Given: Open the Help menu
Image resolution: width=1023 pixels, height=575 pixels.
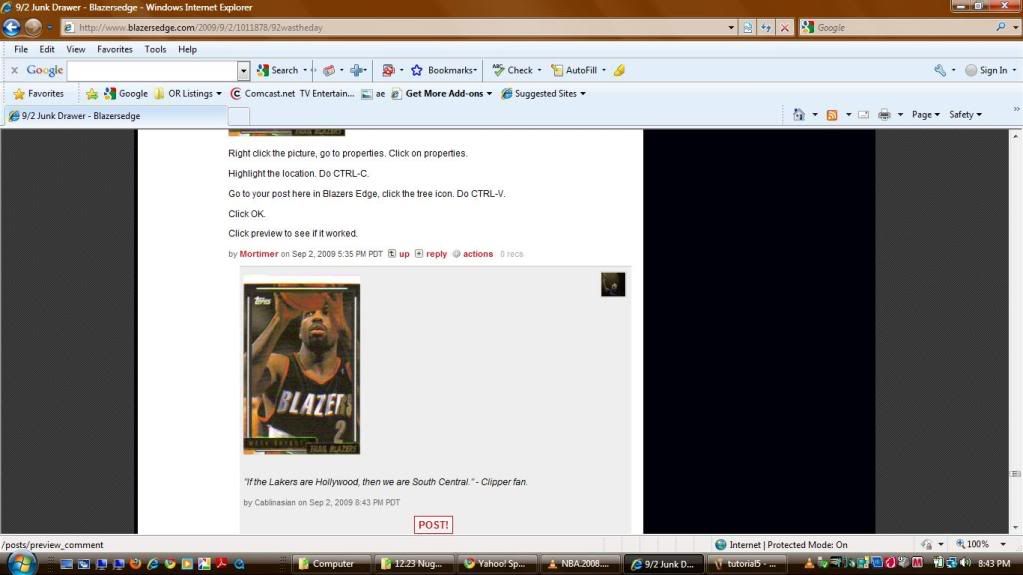Looking at the screenshot, I should tap(187, 49).
